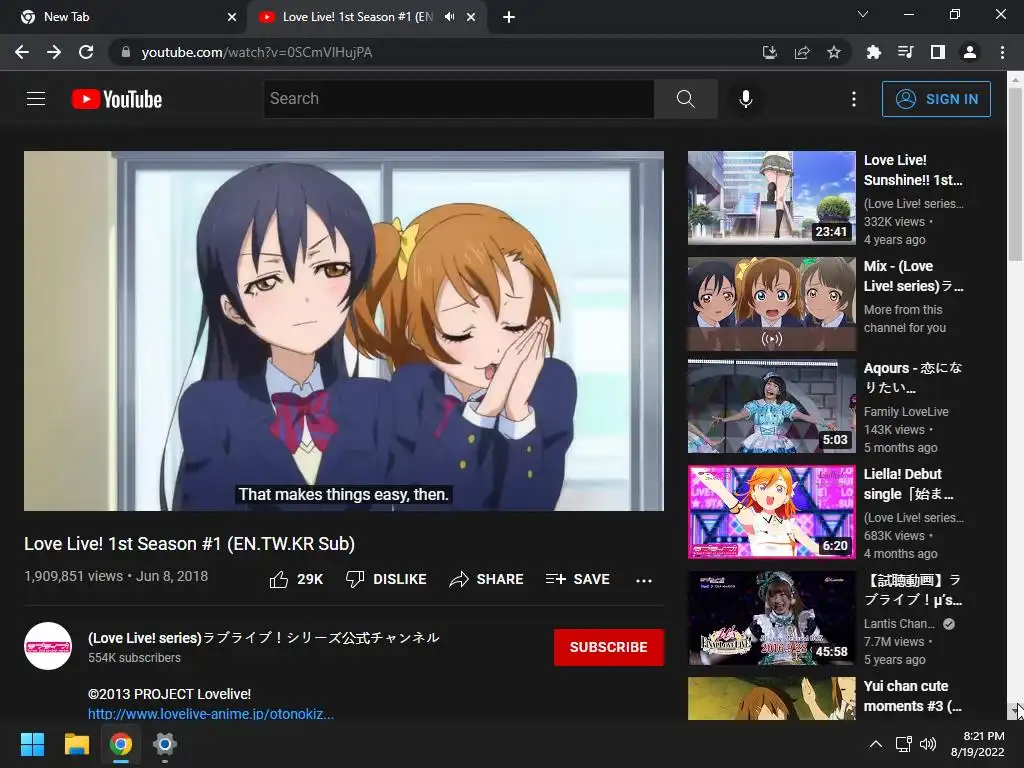Open Liella! Debut single title link
The height and width of the screenshot is (768, 1024).
(908, 484)
